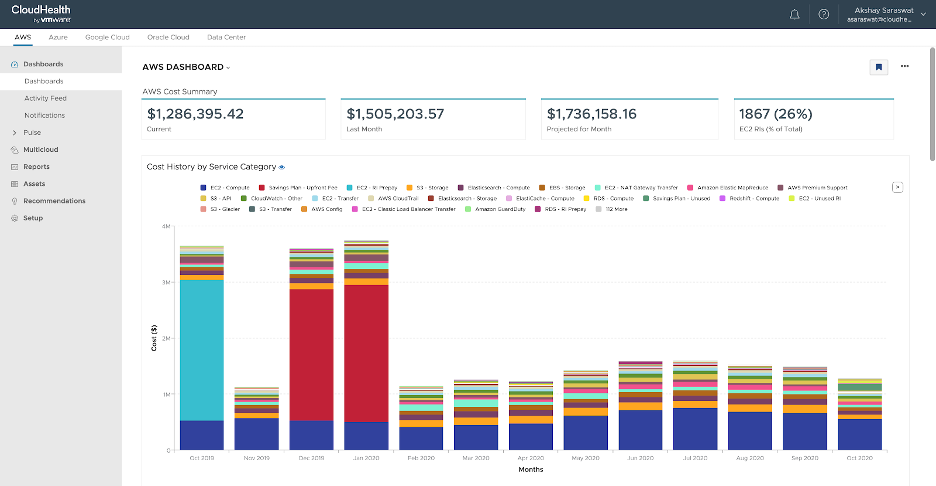Toggle RDS - Compute legend entry
This screenshot has height=486, width=936.
click(x=609, y=199)
